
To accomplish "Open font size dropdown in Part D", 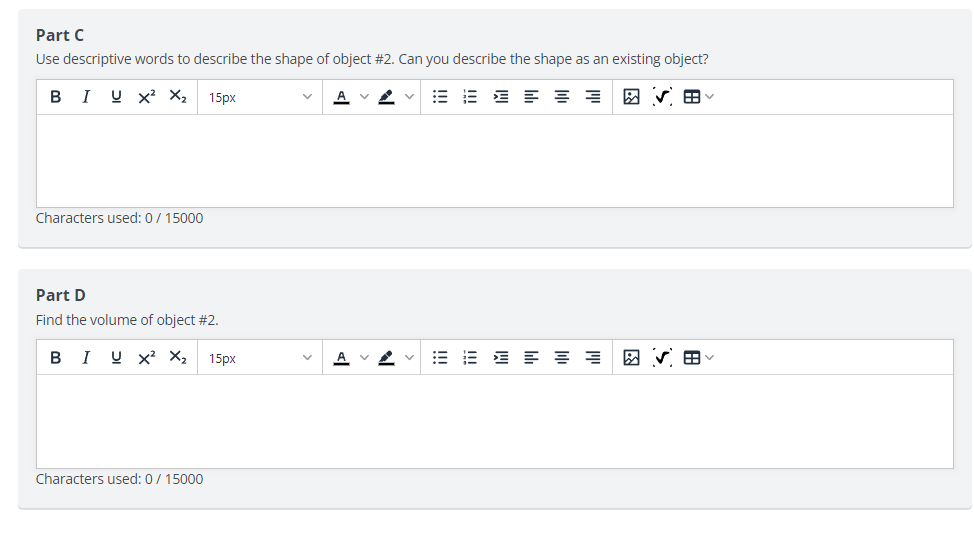I will coord(260,358).
